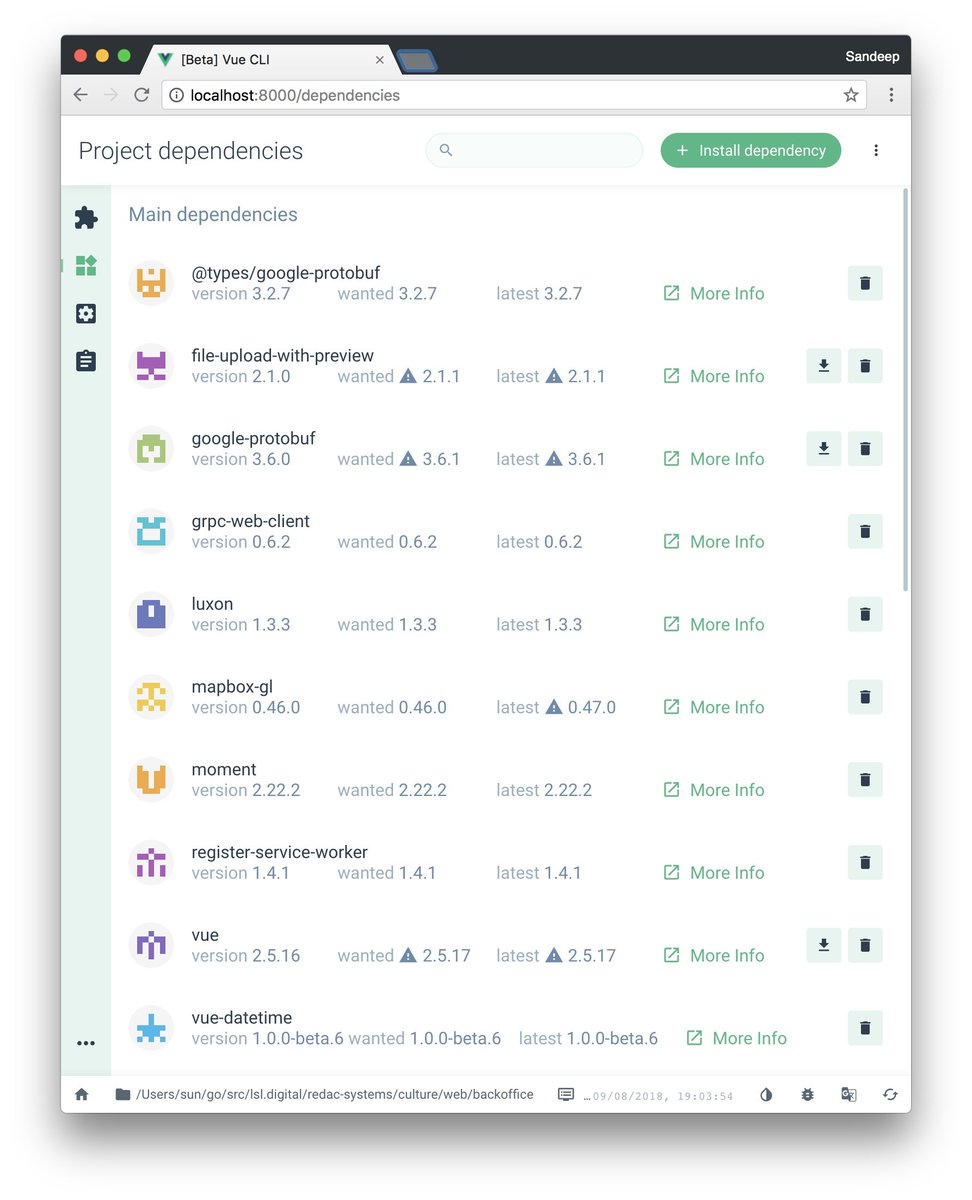The height and width of the screenshot is (1200, 972).
Task: Update file-upload-with-preview via download icon
Action: coord(823,366)
